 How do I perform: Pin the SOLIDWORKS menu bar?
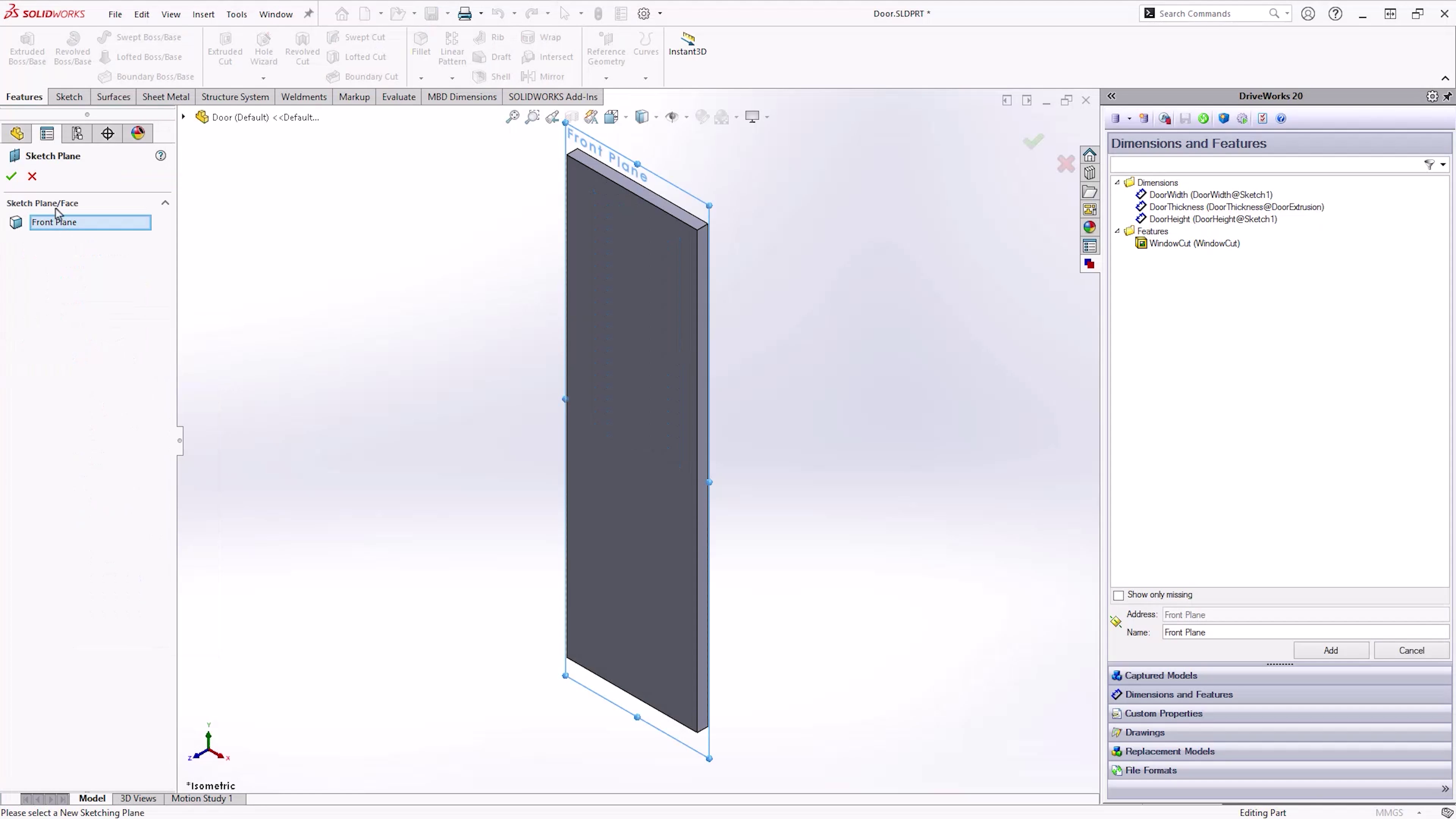coord(309,14)
